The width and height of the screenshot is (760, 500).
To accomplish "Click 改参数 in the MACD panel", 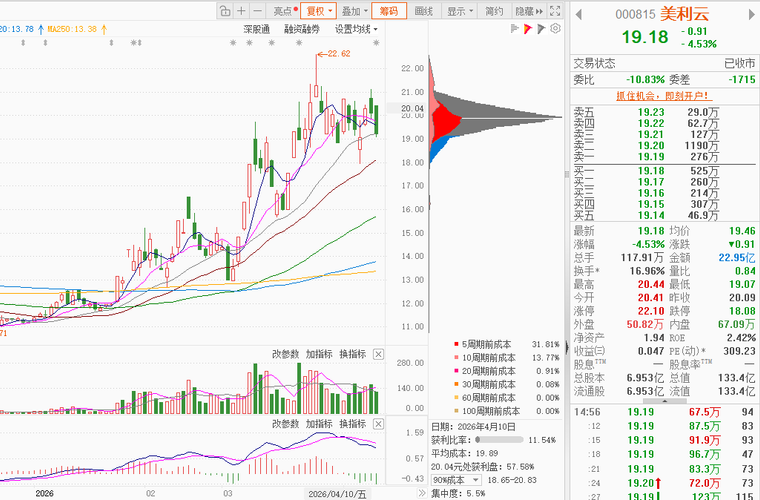I will (x=285, y=424).
